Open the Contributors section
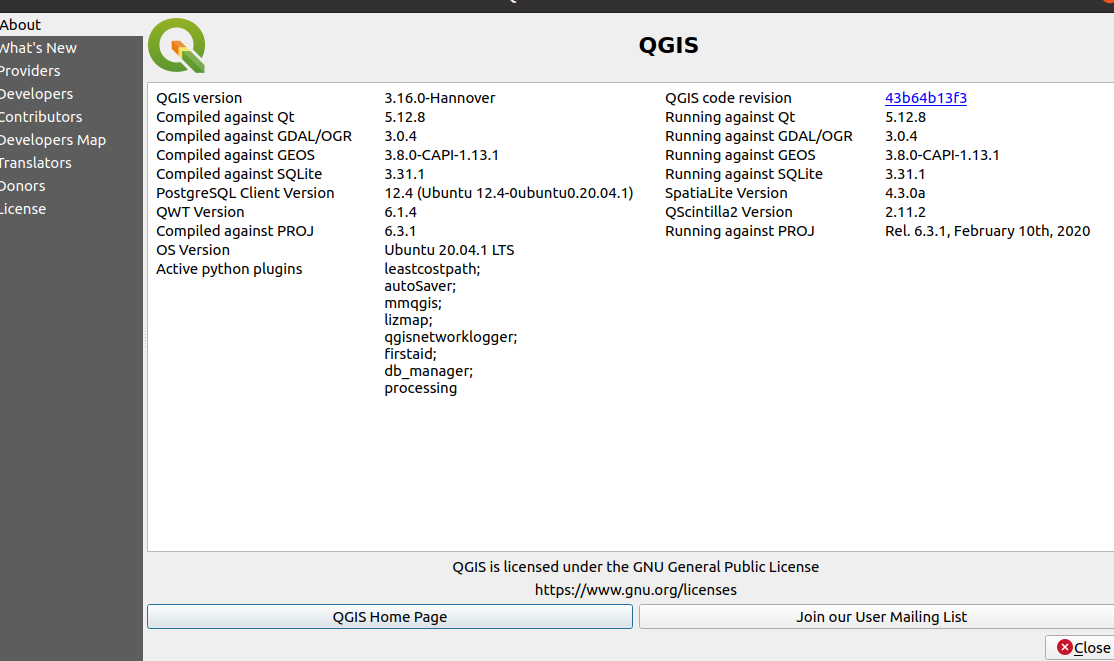The image size is (1114, 661). 41,116
